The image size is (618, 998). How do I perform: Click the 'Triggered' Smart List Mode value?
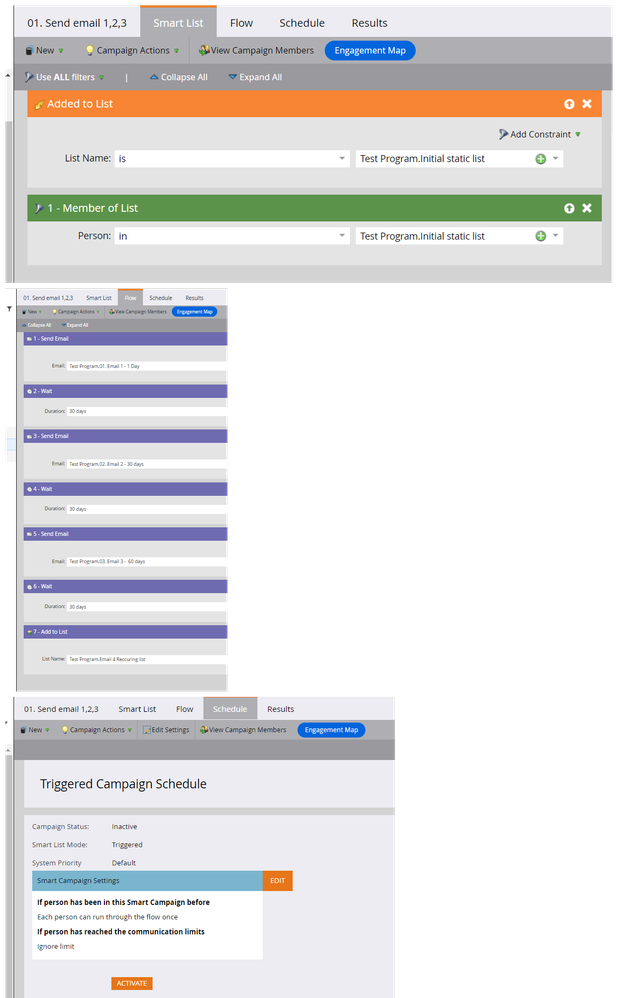127,845
